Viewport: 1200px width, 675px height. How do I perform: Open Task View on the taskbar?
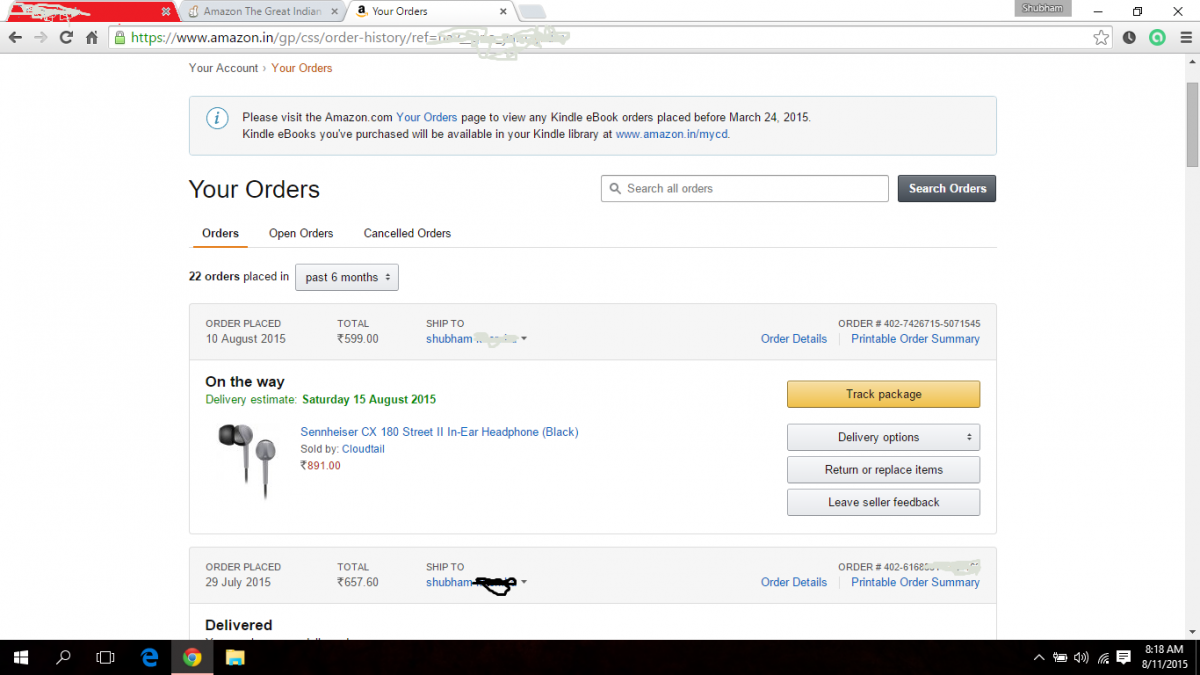(x=105, y=657)
